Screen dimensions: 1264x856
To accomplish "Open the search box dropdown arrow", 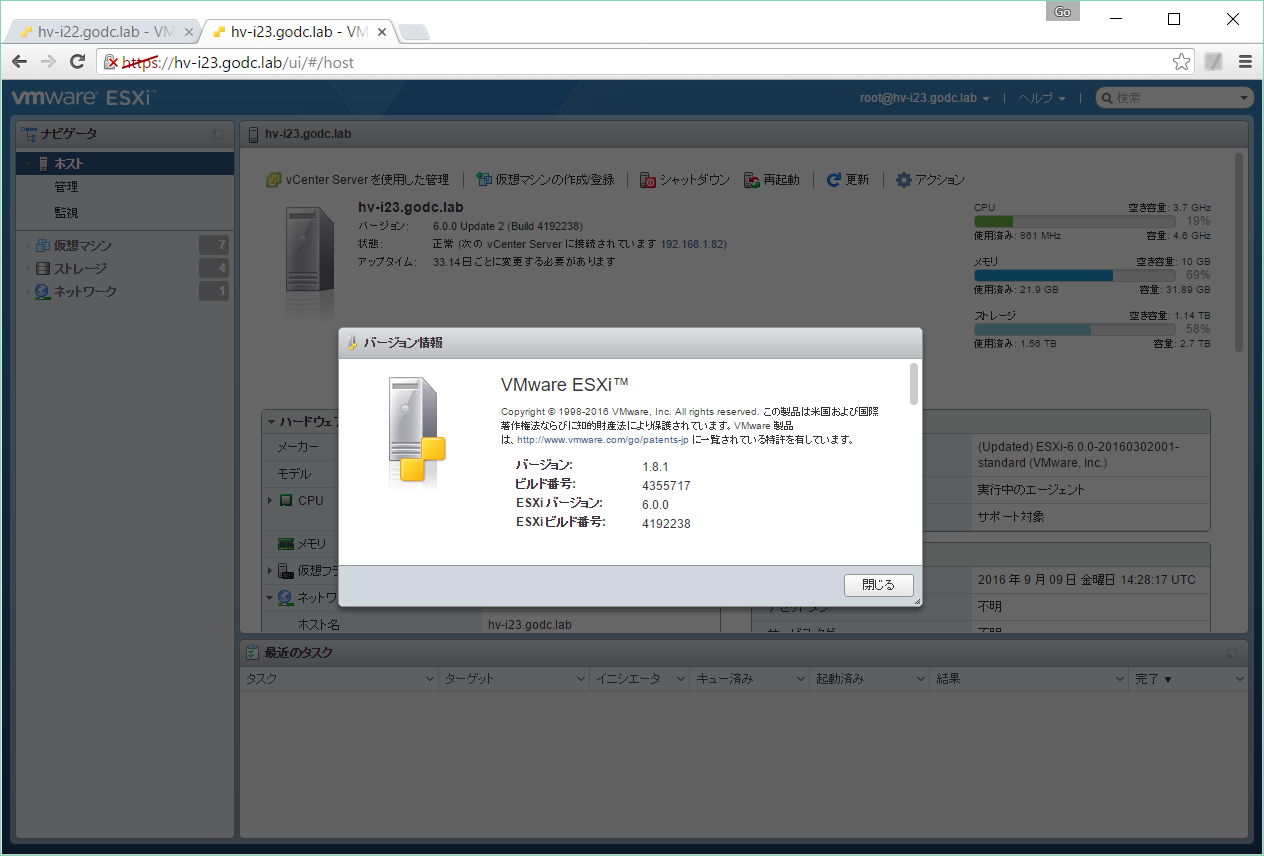I will 1244,98.
